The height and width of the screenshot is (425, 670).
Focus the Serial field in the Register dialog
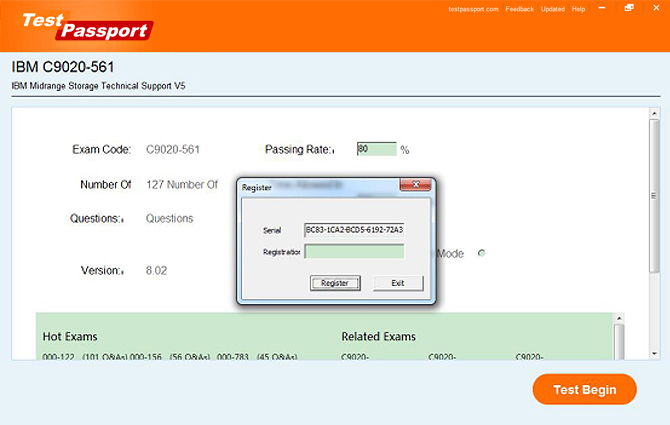pos(354,229)
